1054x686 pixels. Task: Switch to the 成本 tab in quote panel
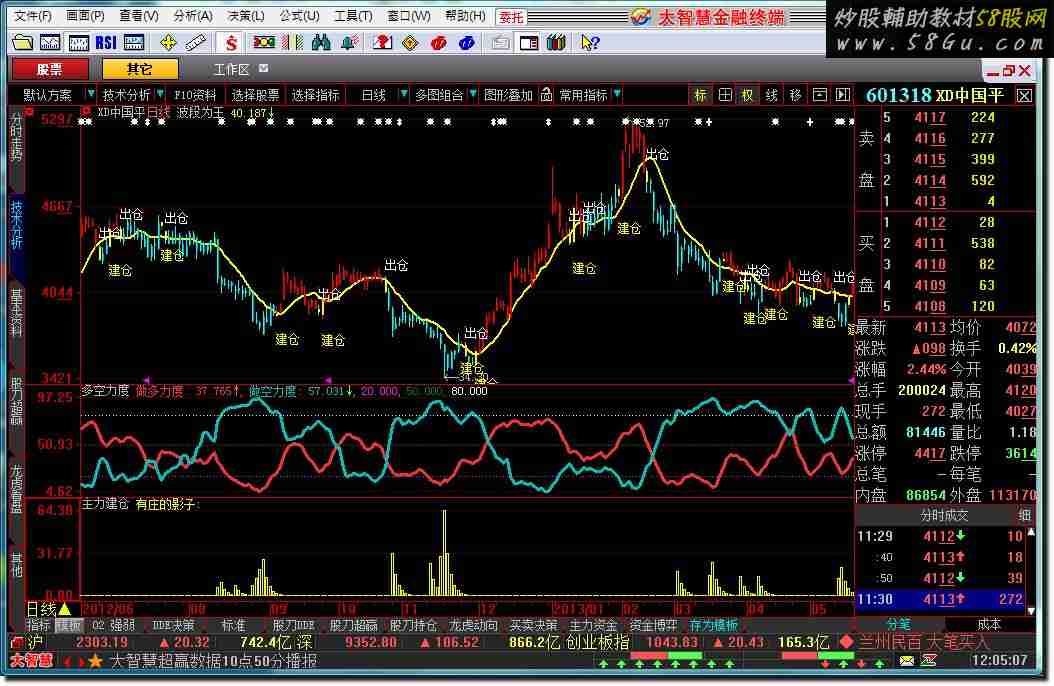(989, 625)
